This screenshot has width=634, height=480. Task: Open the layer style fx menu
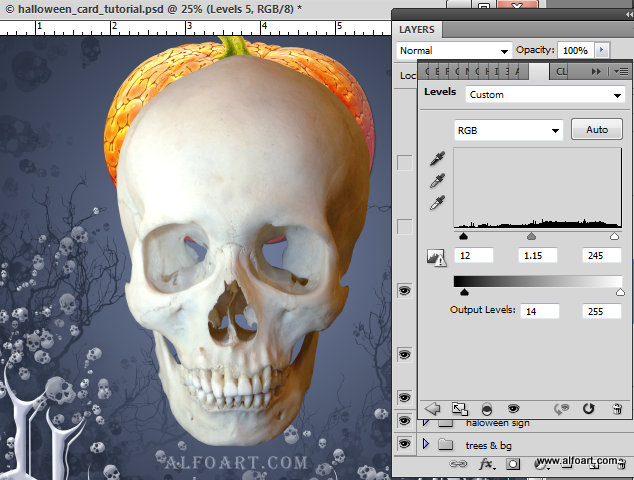point(487,464)
